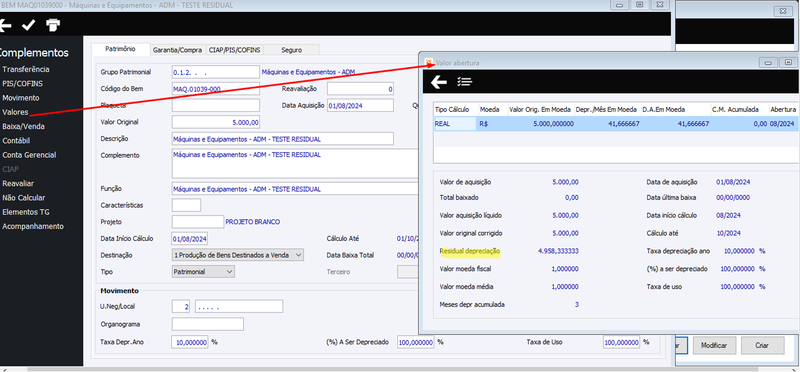Image resolution: width=800 pixels, height=372 pixels.
Task: Click the Data Aquisição date field
Action: (360, 106)
